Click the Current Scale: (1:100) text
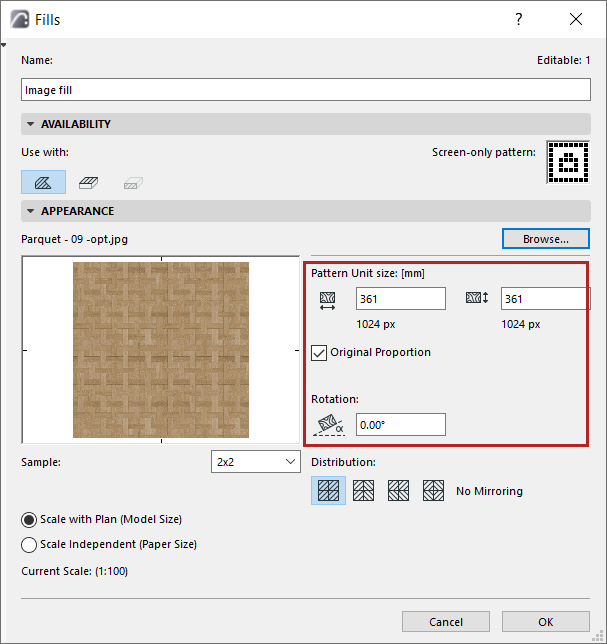This screenshot has height=644, width=607. tap(74, 571)
